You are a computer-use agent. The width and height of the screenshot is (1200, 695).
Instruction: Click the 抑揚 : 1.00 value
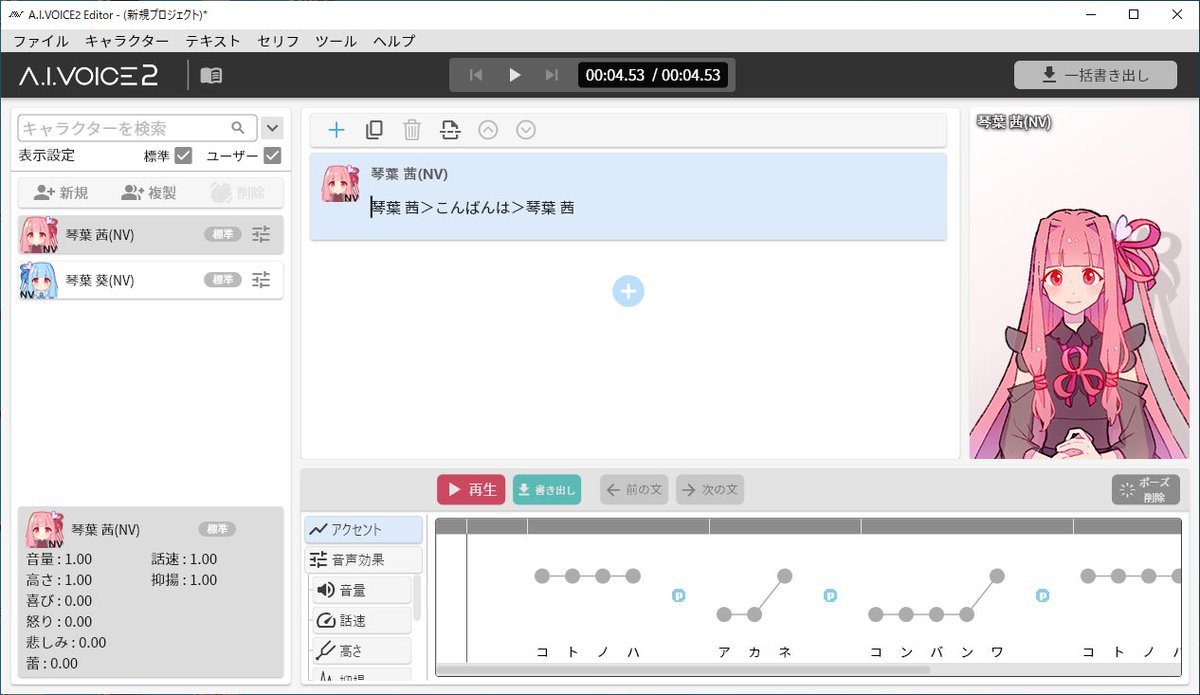pyautogui.click(x=183, y=580)
